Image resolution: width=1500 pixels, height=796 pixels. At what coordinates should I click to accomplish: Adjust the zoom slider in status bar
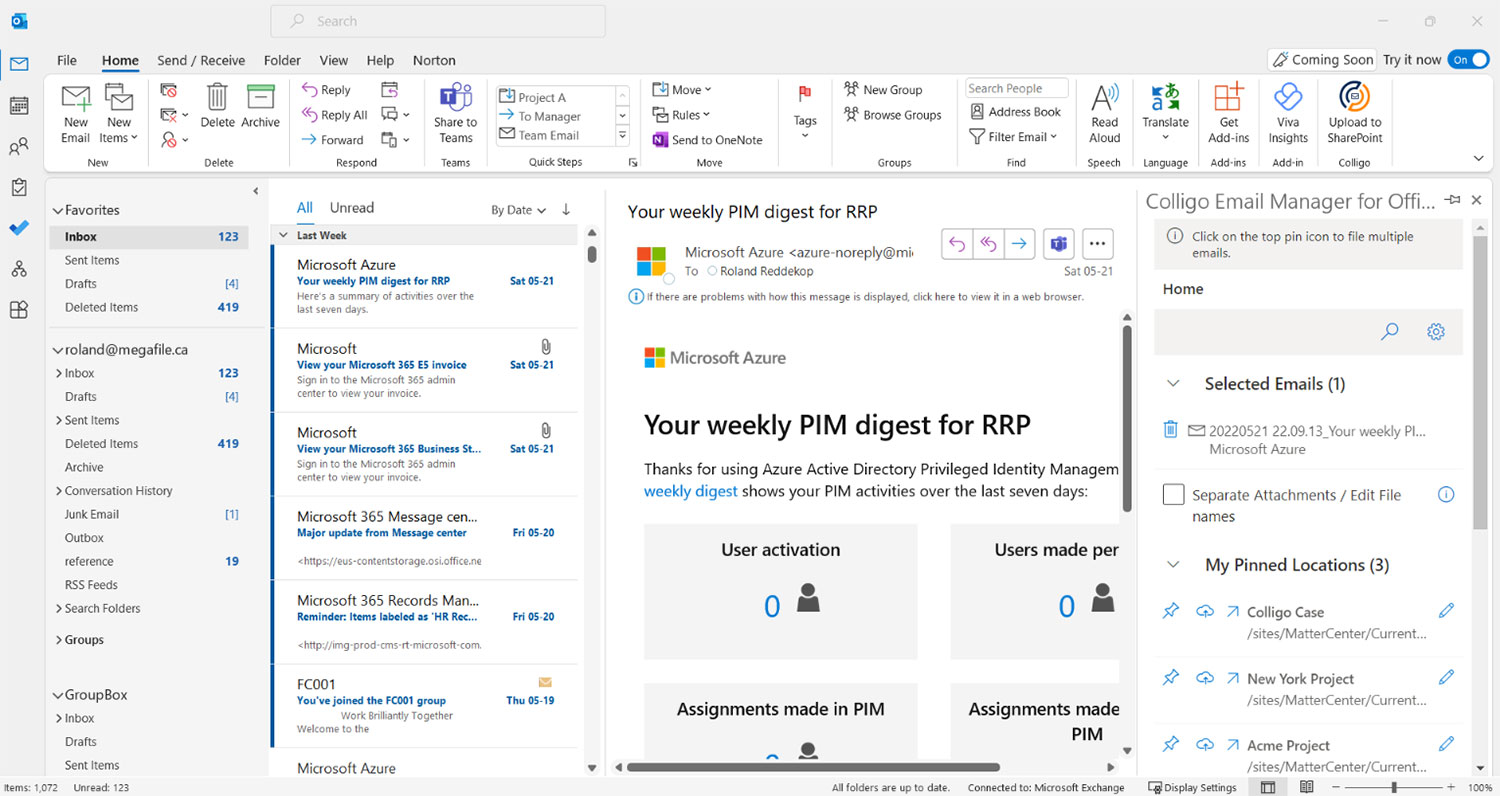pyautogui.click(x=1394, y=788)
